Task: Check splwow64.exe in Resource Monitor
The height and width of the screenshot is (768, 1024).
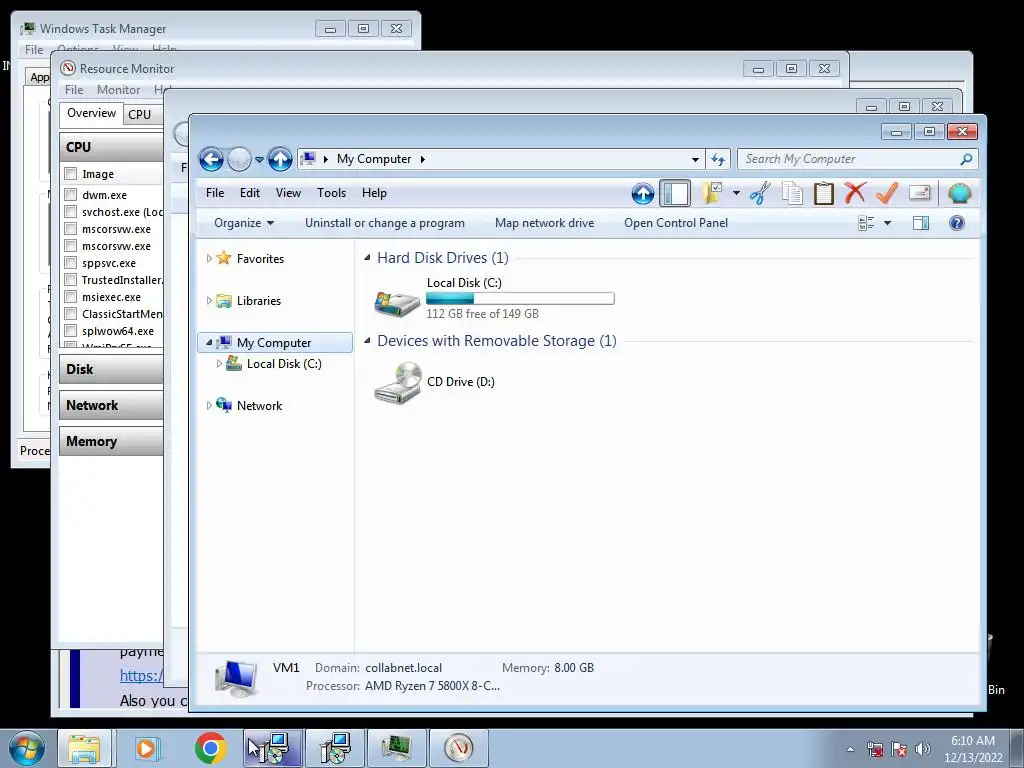Action: click(x=71, y=330)
